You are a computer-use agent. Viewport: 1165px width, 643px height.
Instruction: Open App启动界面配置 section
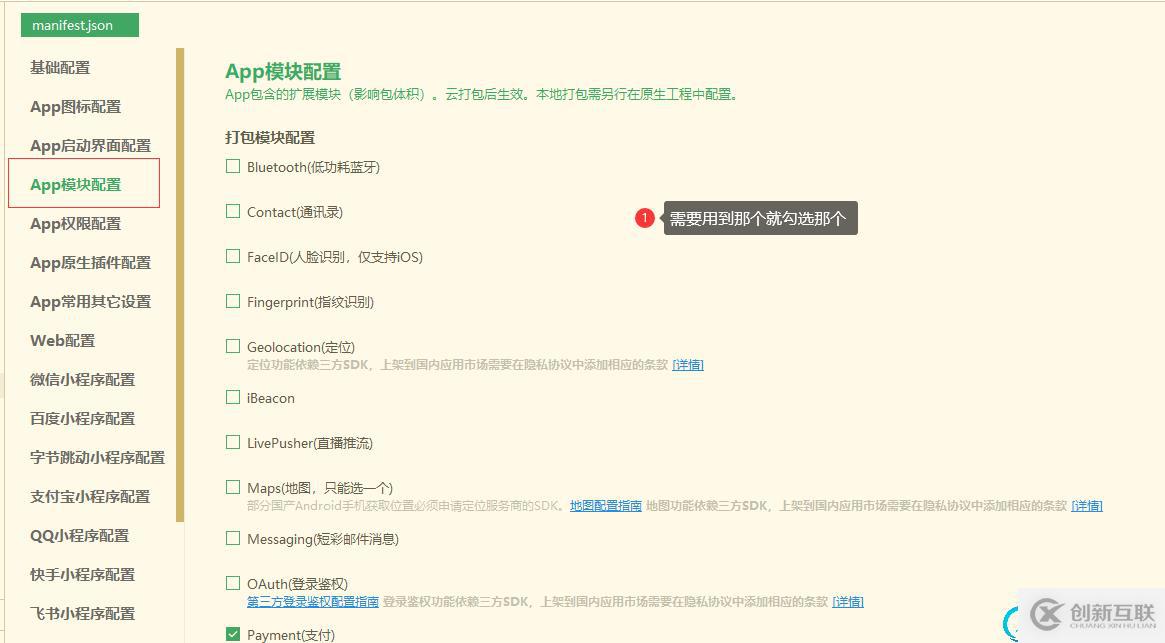point(90,146)
